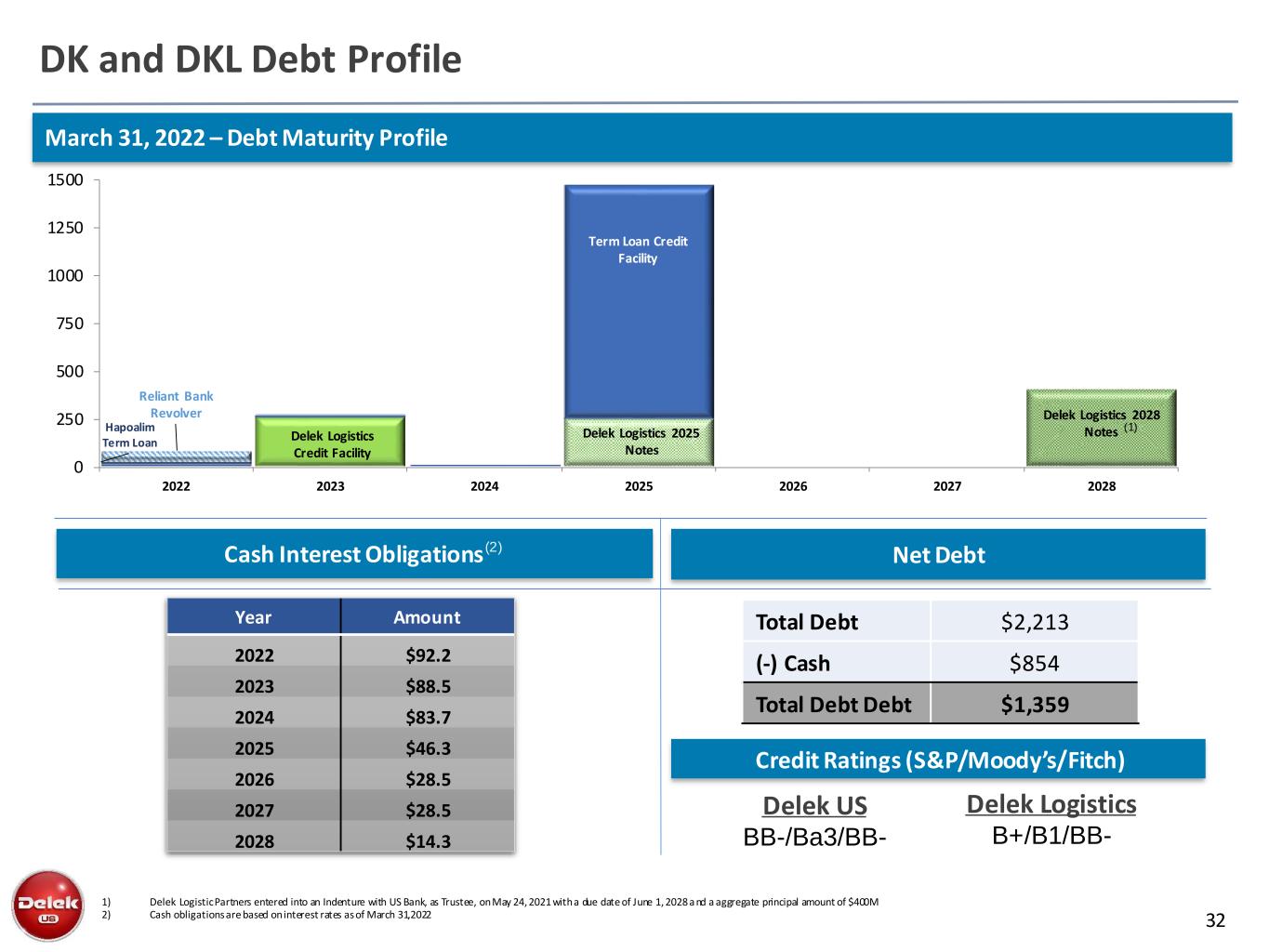This screenshot has height=952, width=1269.
Task: Click the Amount column header
Action: (x=427, y=617)
